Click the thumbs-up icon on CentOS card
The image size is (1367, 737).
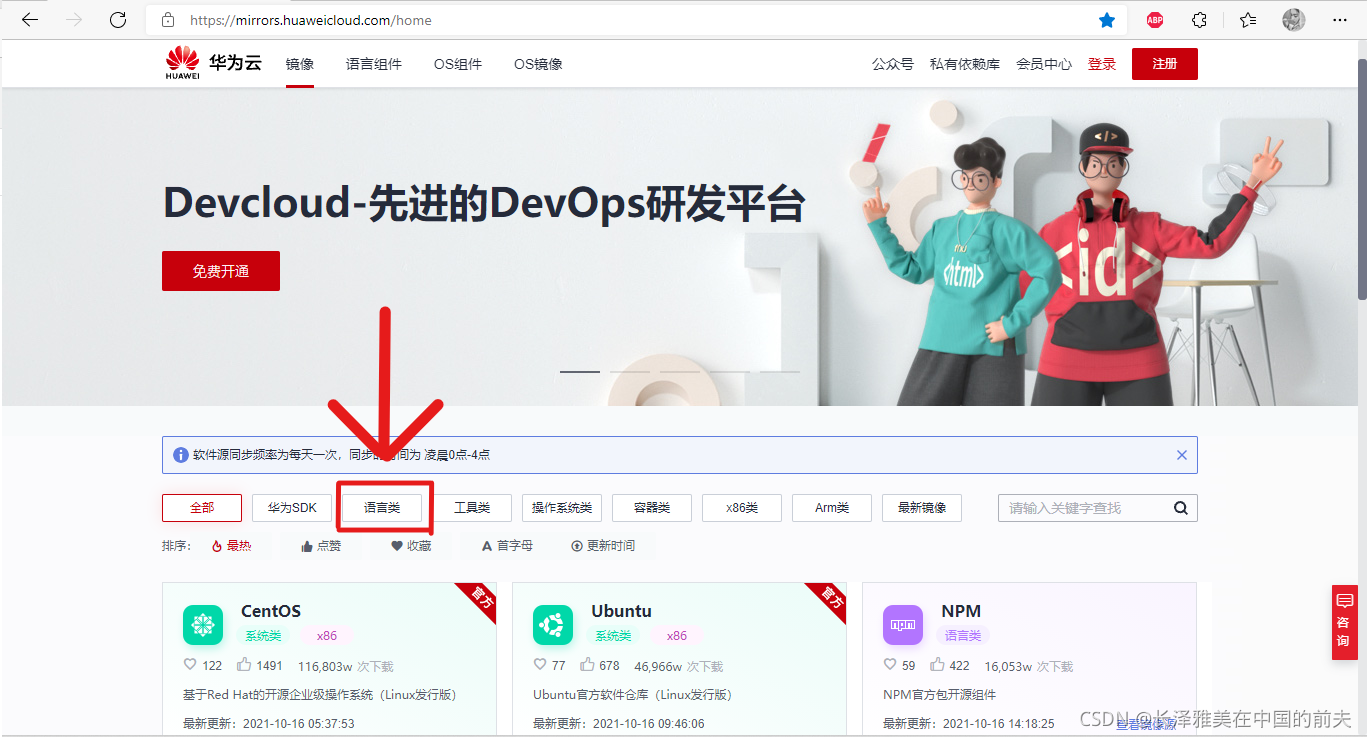click(x=244, y=665)
